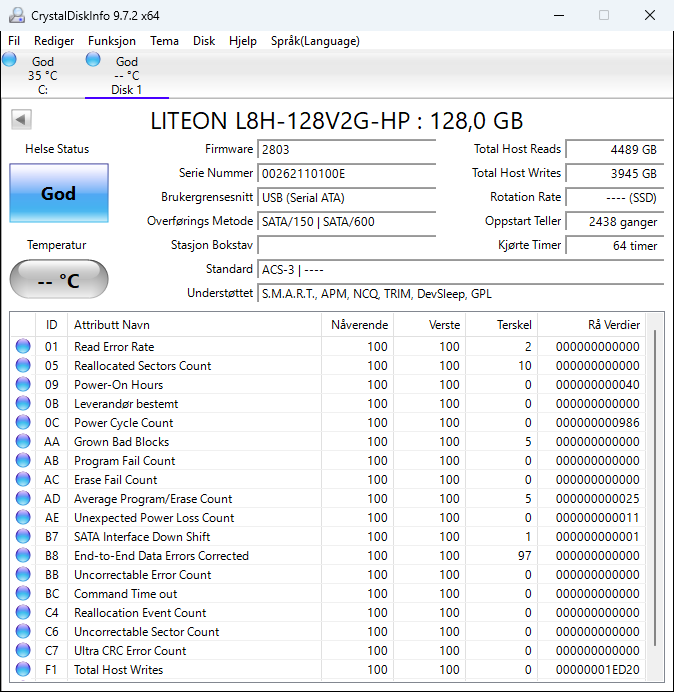Click the Standard ACS-3 field

coord(460,270)
